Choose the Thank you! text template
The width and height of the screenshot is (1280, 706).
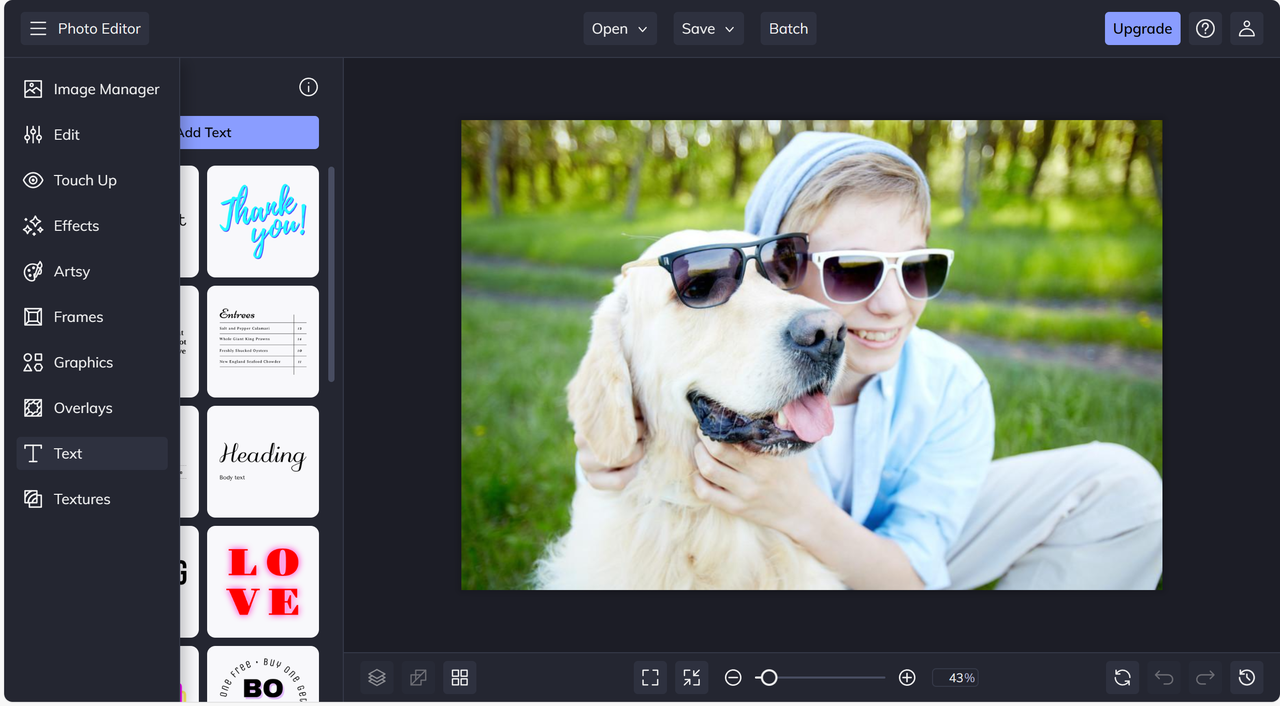coord(263,221)
